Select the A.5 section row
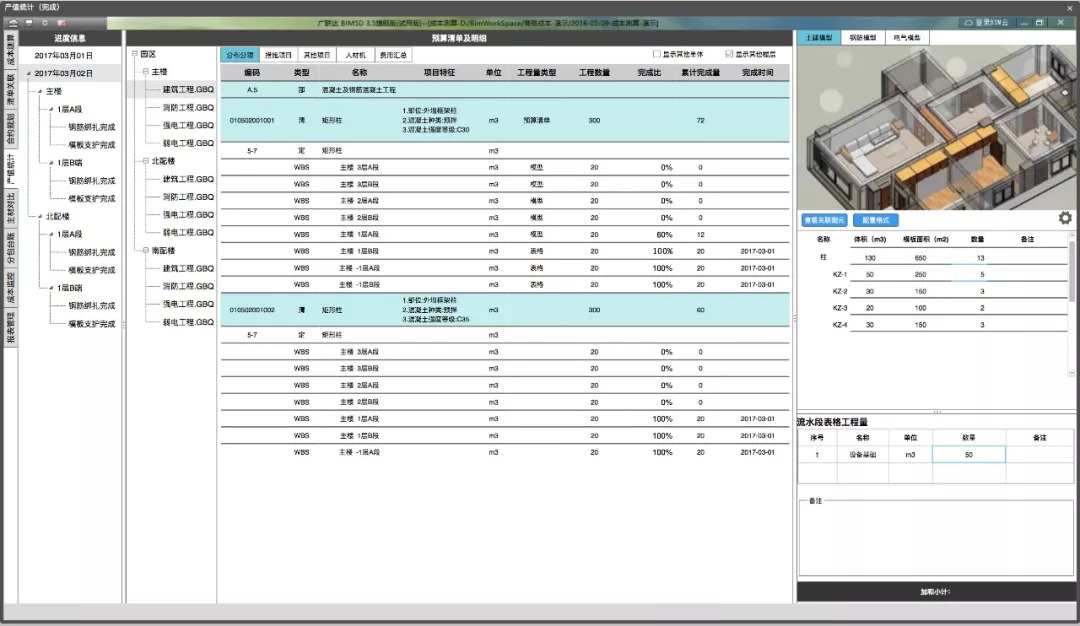This screenshot has height=626, width=1080. pyautogui.click(x=505, y=90)
